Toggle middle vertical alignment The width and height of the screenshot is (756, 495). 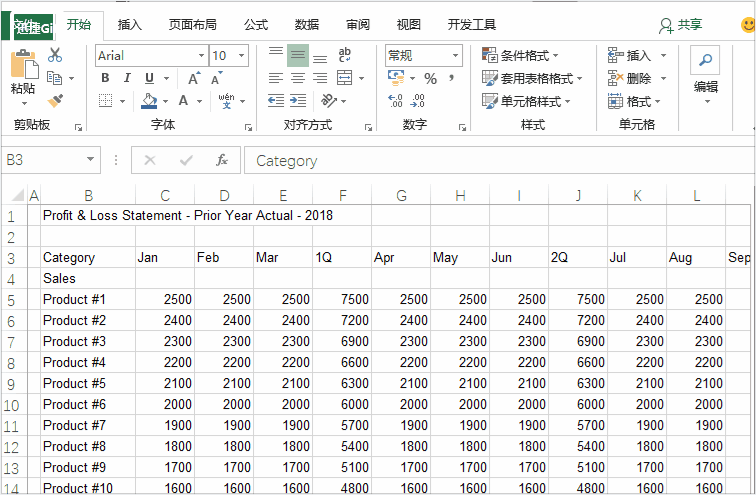pos(297,55)
